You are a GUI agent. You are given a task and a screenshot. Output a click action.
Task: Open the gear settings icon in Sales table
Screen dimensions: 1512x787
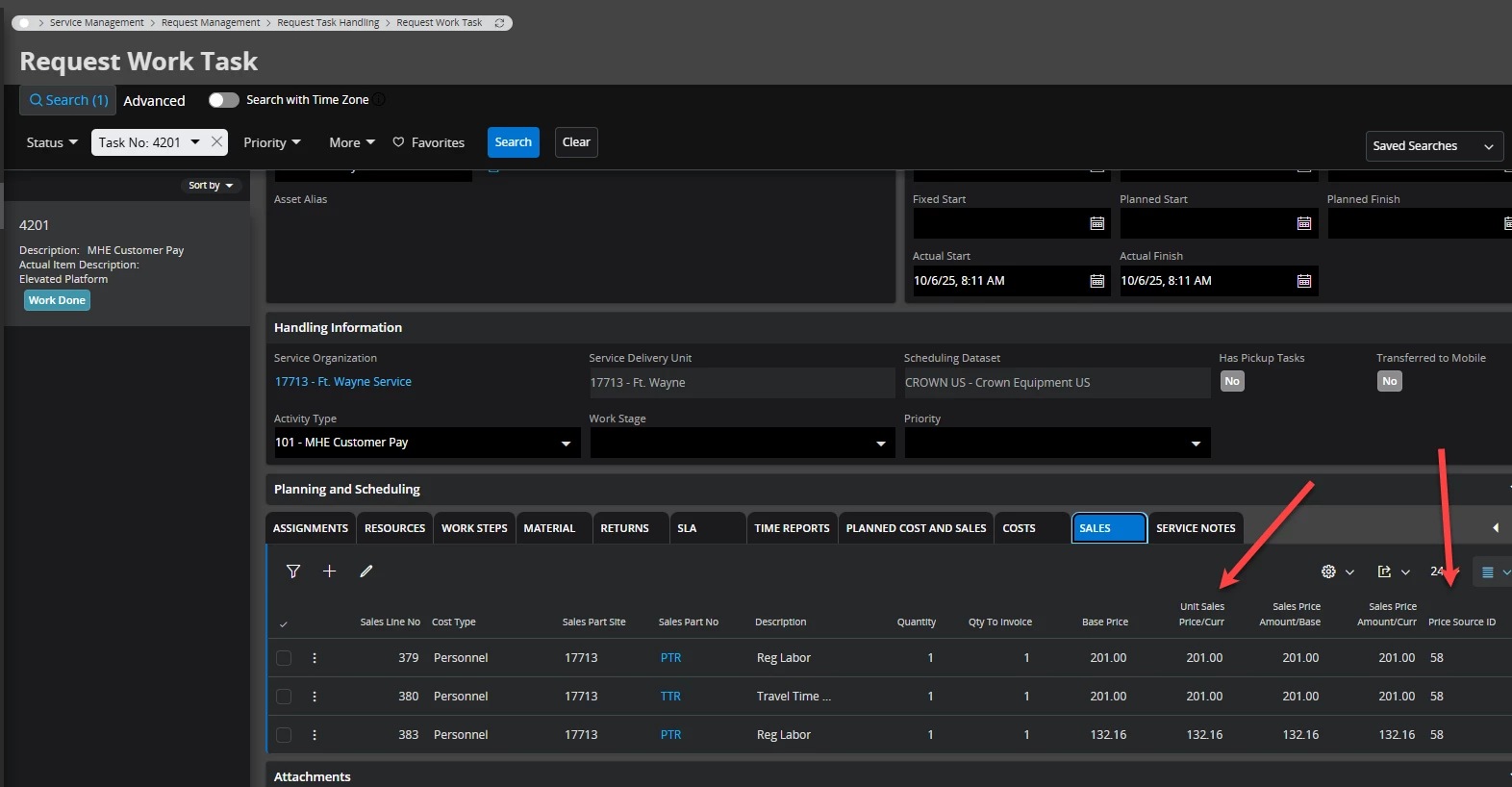(1329, 571)
